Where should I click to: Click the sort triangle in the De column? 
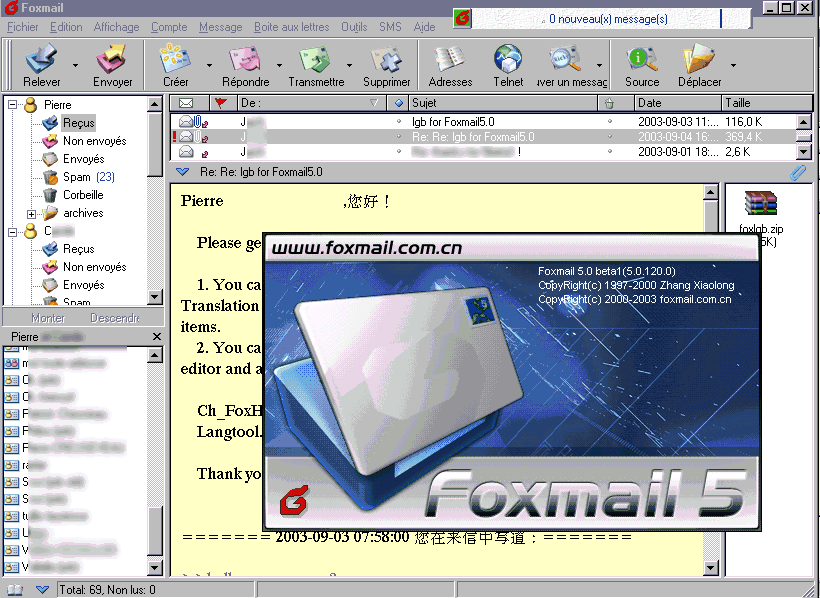(374, 103)
